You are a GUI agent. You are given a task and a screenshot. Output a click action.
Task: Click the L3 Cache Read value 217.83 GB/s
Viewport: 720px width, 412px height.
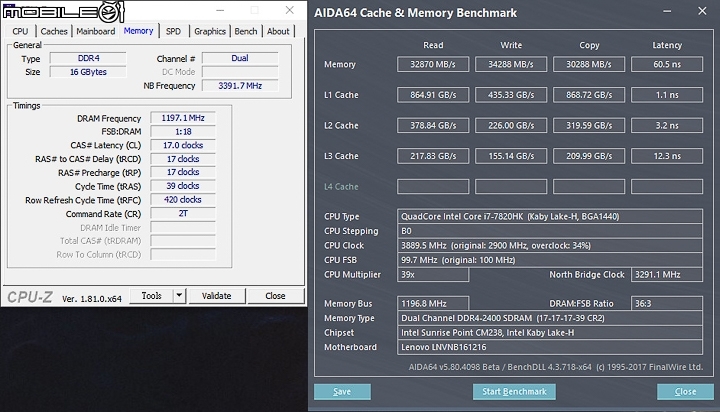[433, 156]
